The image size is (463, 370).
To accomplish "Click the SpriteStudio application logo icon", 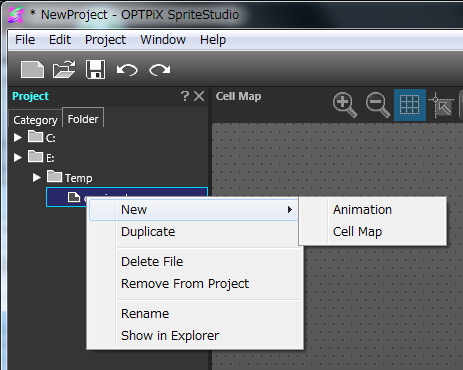I will click(x=16, y=15).
